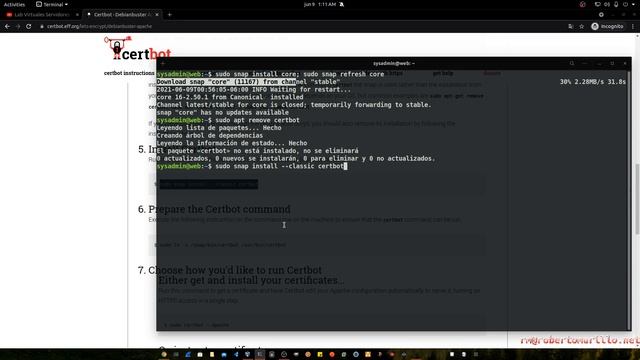This screenshot has height=360, width=640.
Task: Open the clock and calendar panel
Action: (x=320, y=4)
